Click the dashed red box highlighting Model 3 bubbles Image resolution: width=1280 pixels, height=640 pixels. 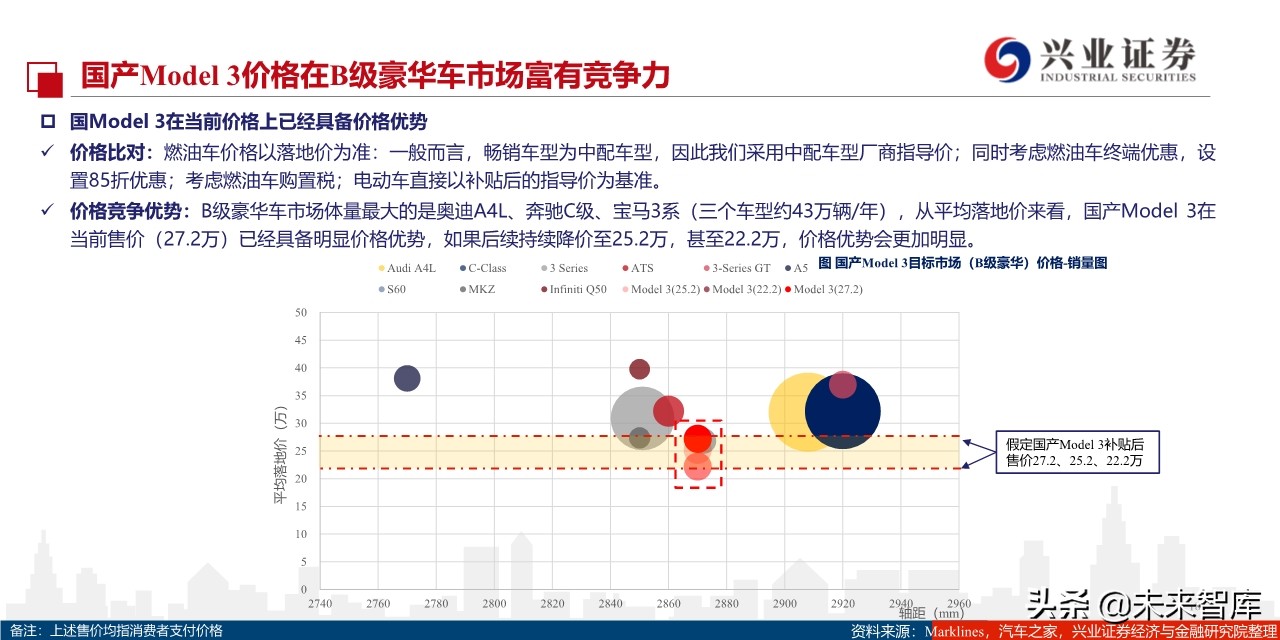pyautogui.click(x=697, y=452)
